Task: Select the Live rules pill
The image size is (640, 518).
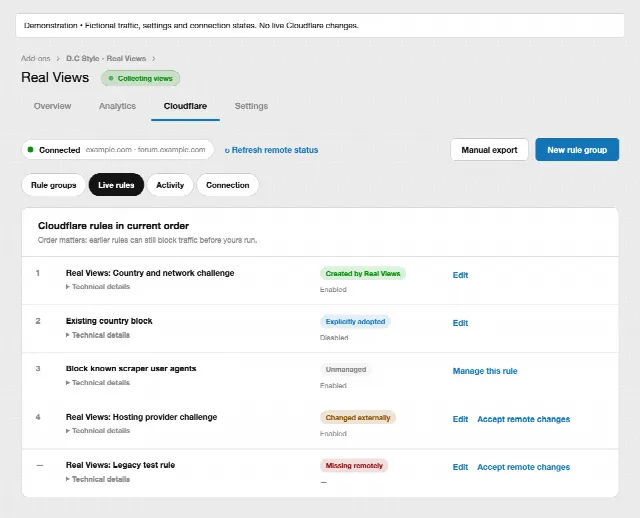Action: [116, 185]
